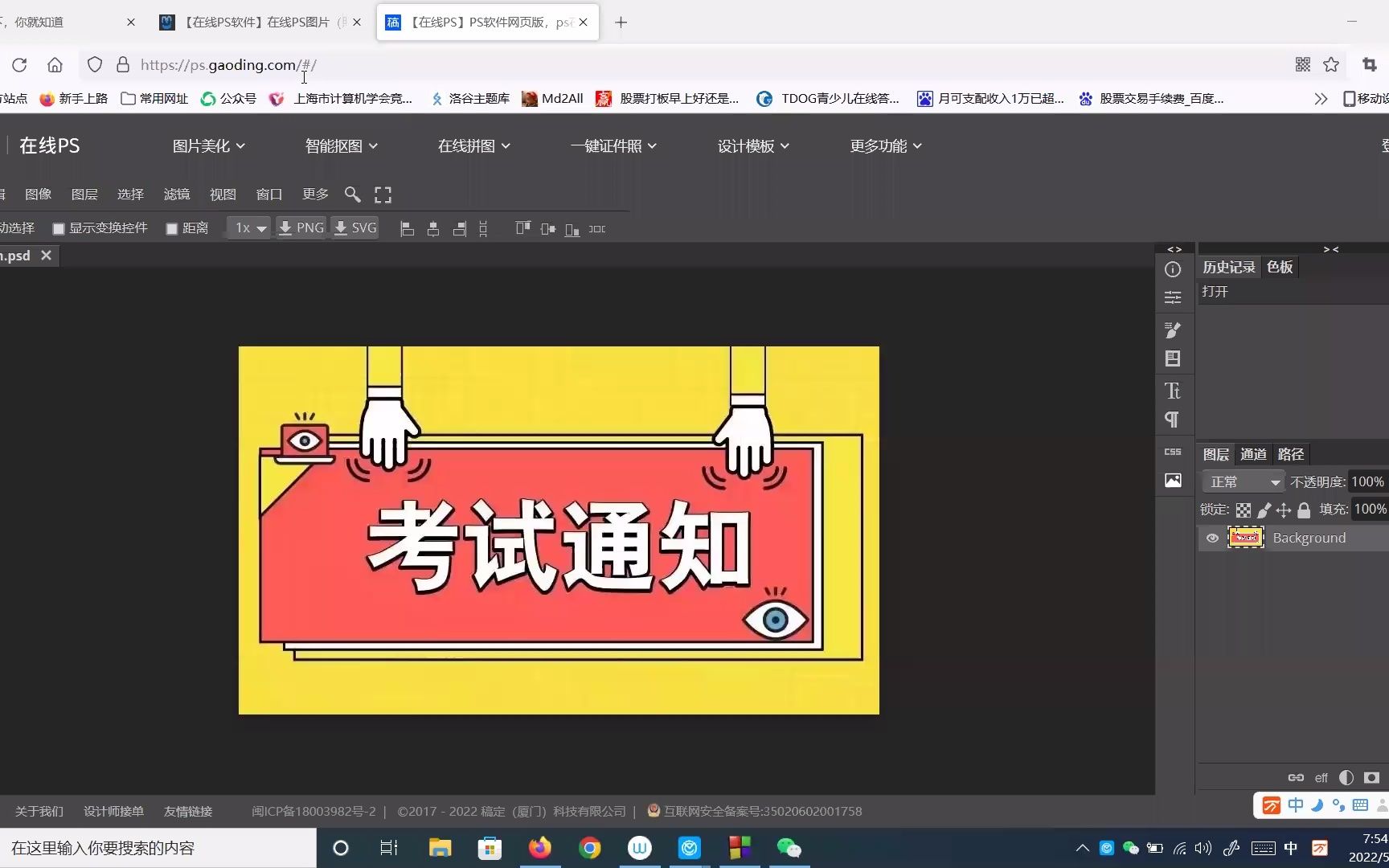Open the 正常 blend mode dropdown
1389x868 pixels.
(x=1243, y=481)
